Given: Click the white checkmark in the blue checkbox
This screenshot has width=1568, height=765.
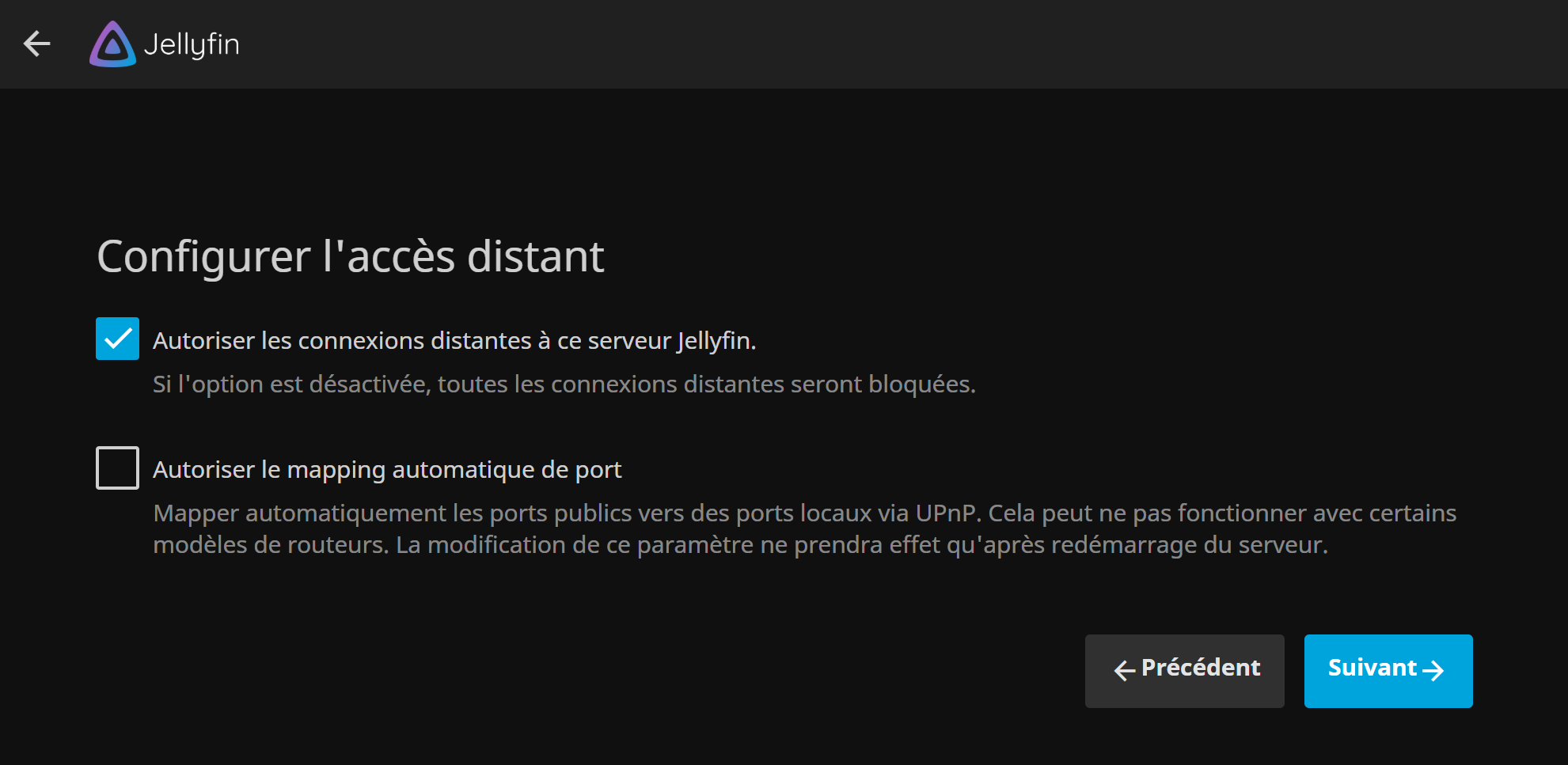Looking at the screenshot, I should [x=118, y=339].
